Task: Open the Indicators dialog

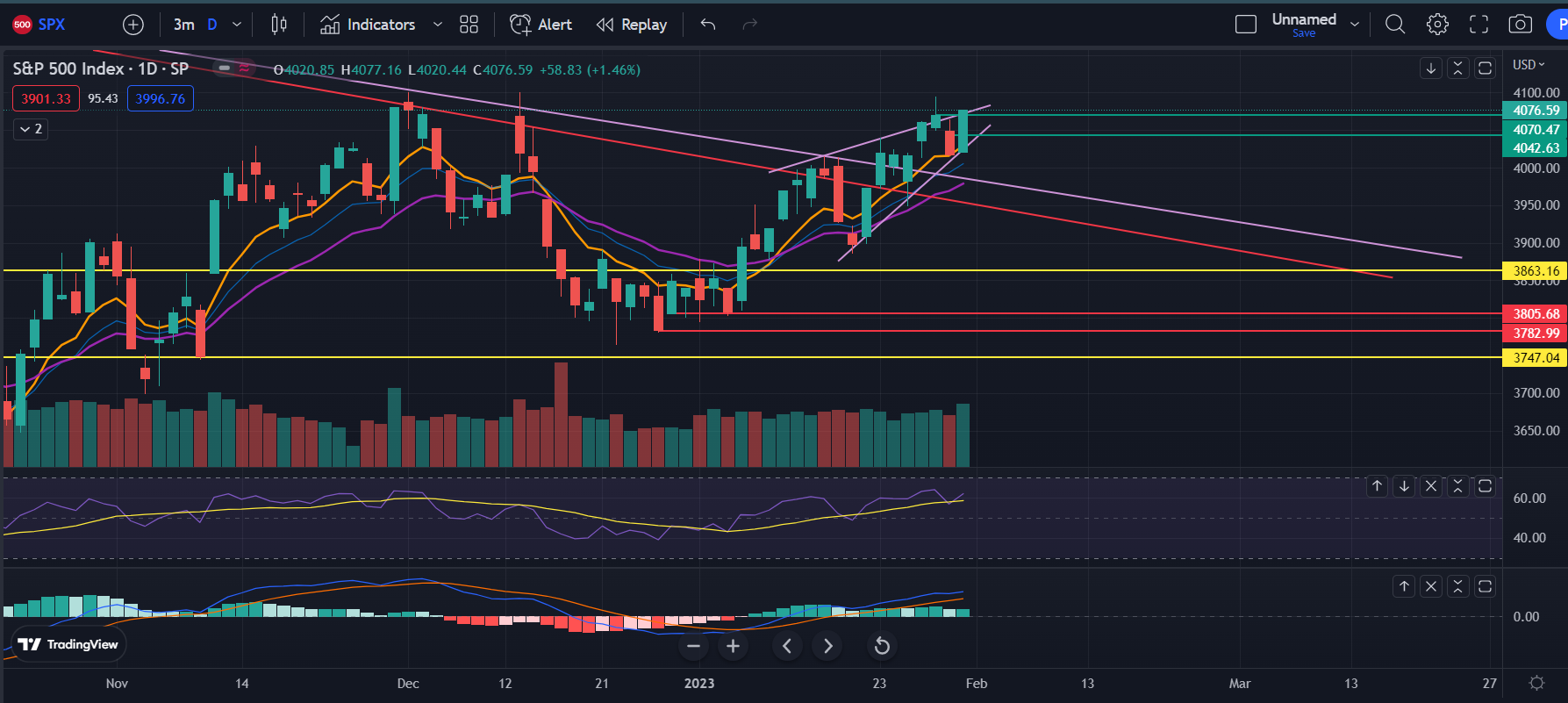Action: (x=368, y=25)
